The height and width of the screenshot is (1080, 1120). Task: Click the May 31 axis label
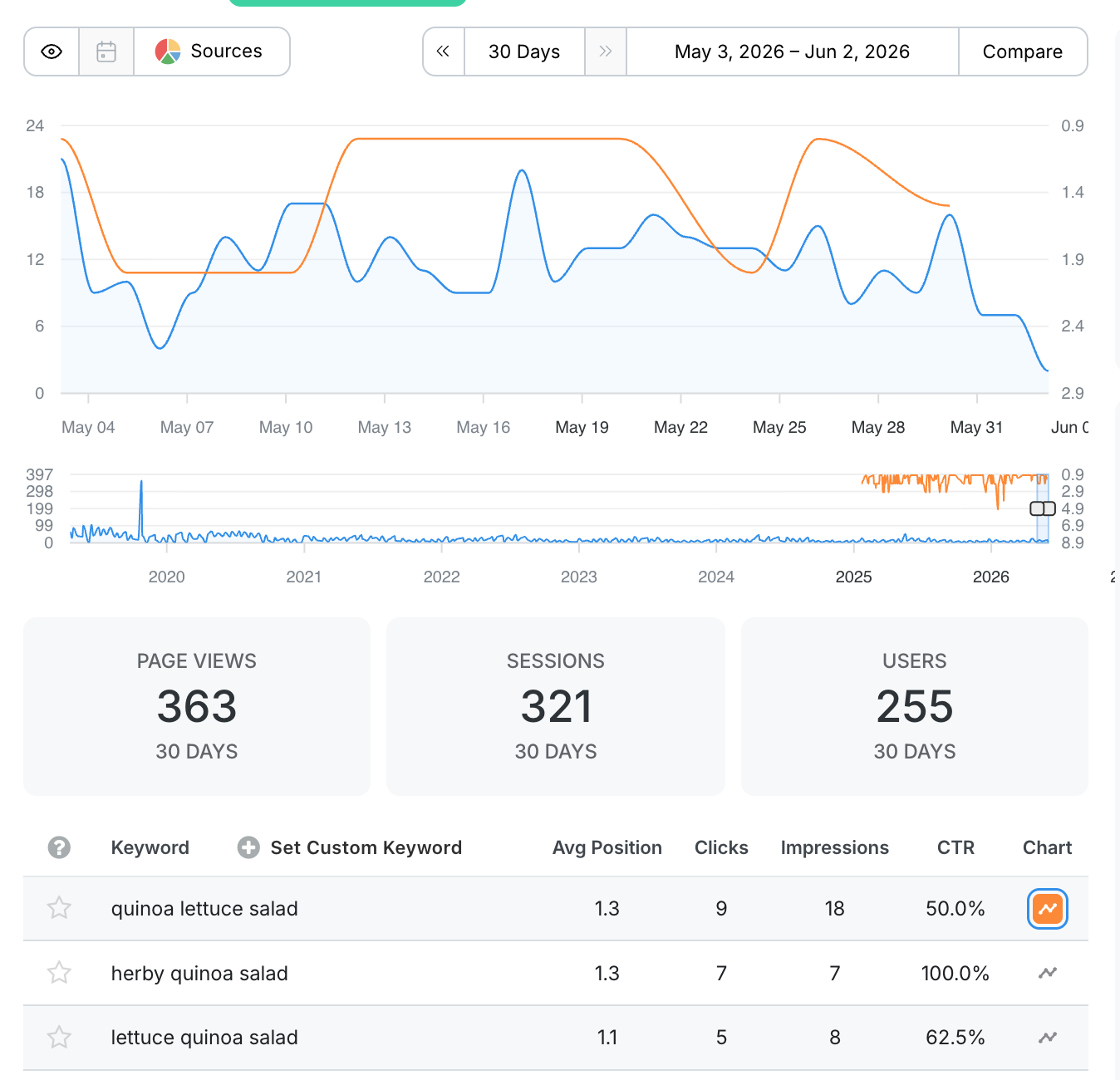coord(977,427)
